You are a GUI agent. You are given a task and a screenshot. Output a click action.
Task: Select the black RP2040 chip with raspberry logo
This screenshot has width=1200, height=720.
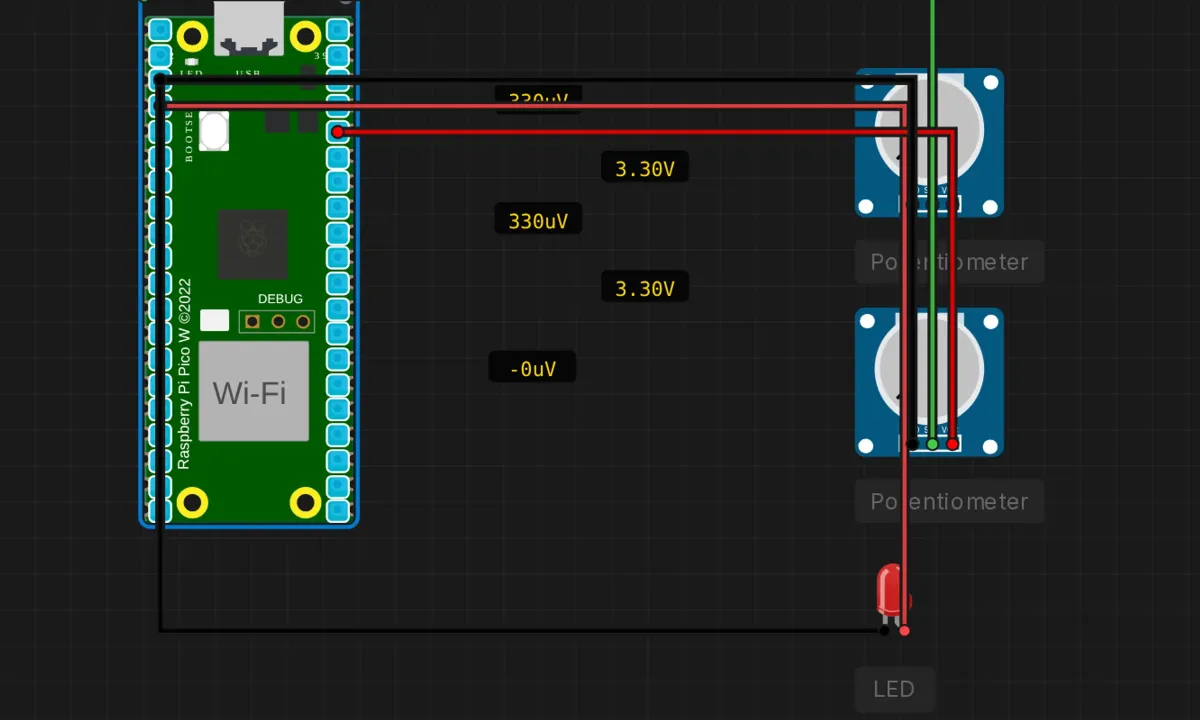253,244
